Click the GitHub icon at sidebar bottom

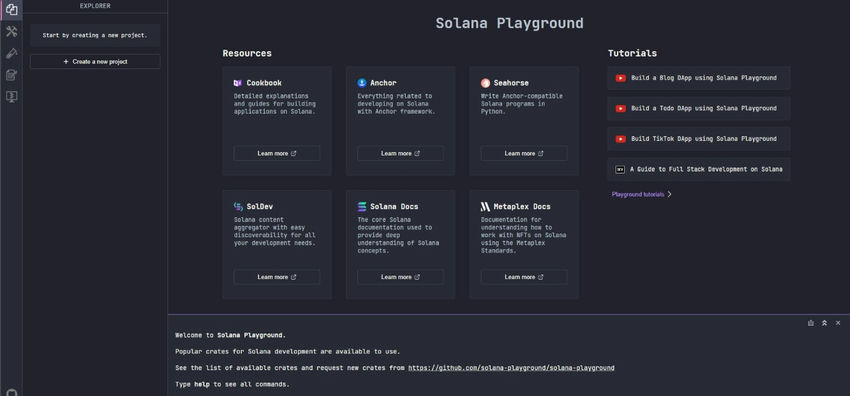11,392
